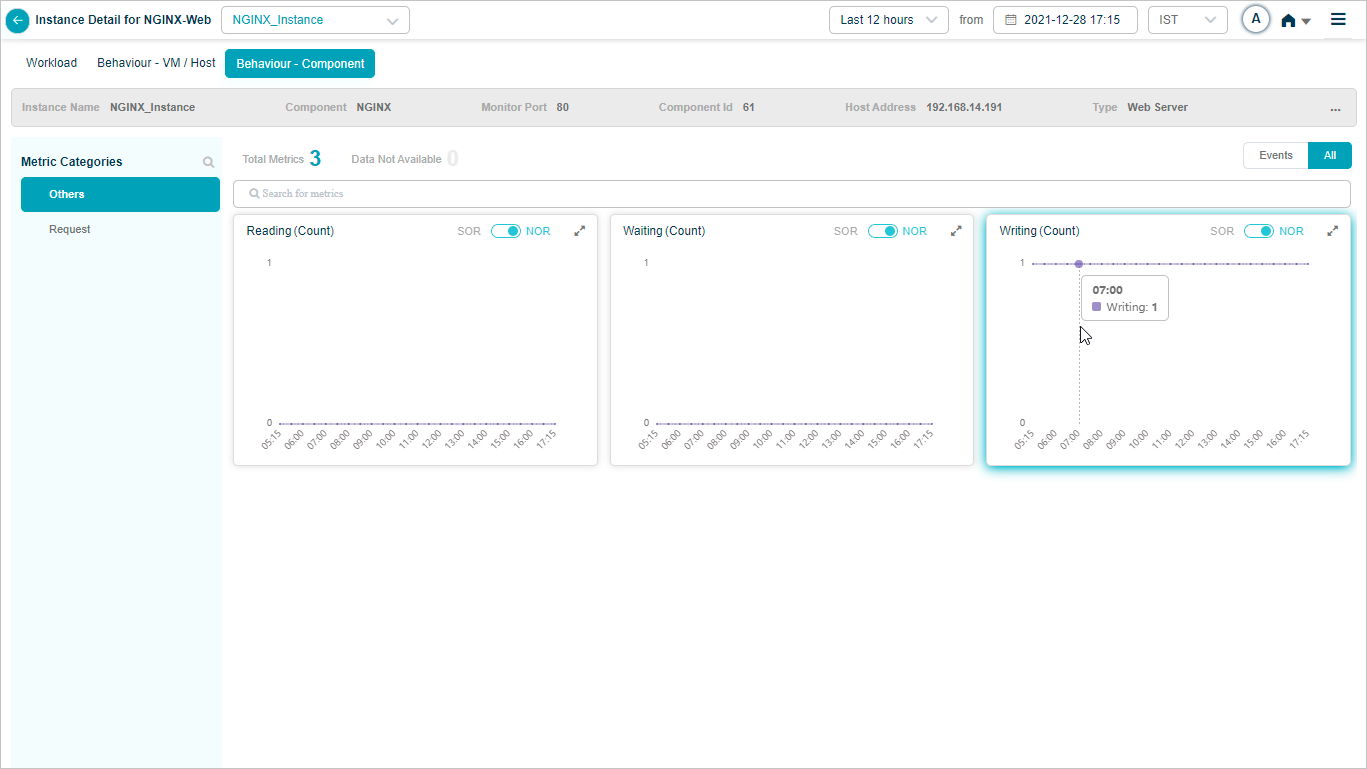Click the home icon

tap(1288, 21)
